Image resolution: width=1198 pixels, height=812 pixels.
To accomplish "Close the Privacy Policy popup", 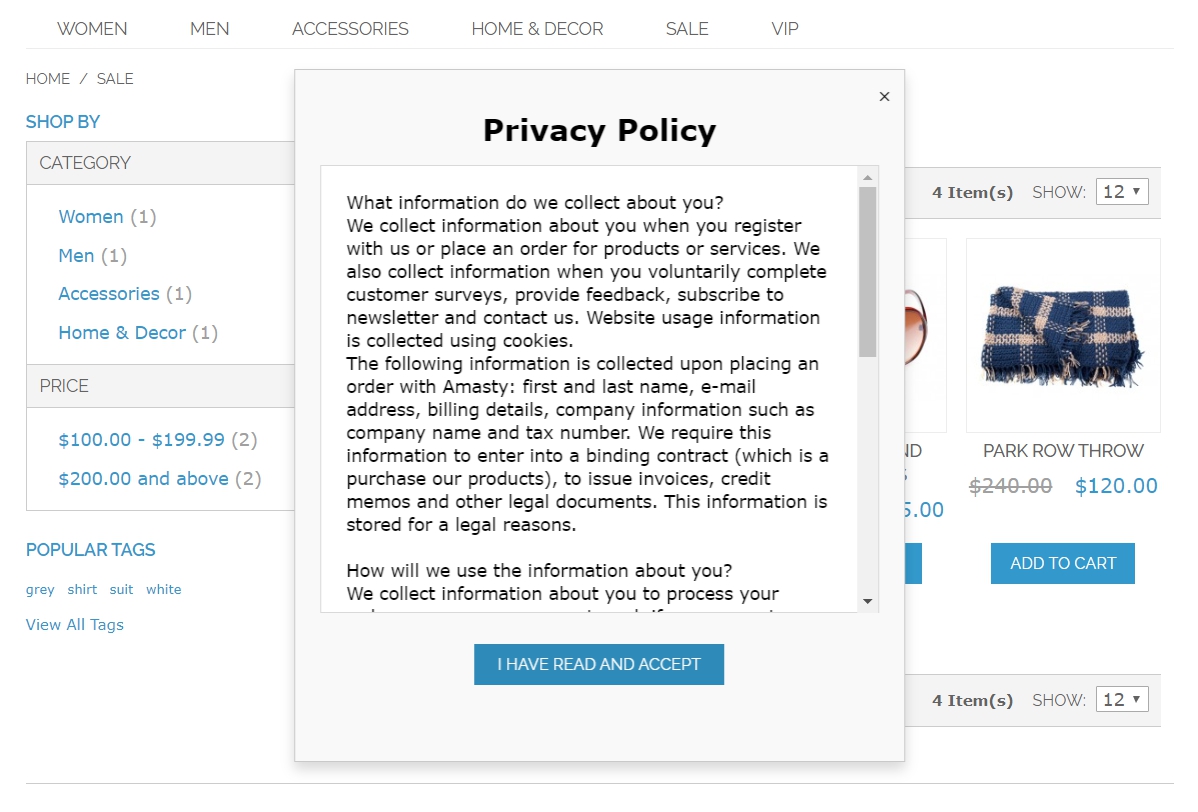I will [x=884, y=97].
